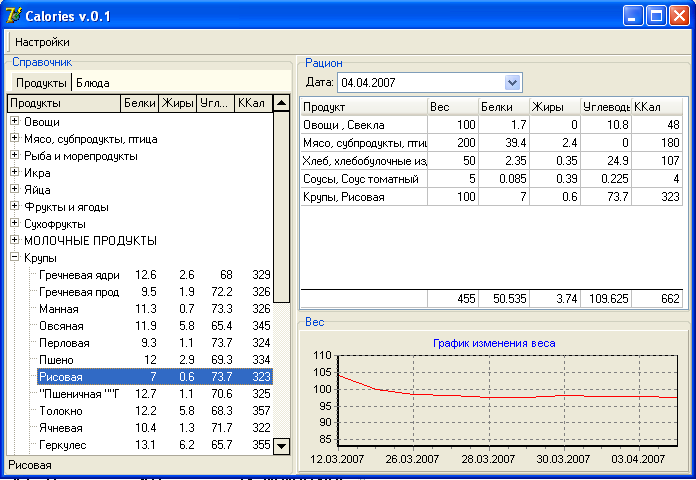Viewport: 696px width, 480px height.
Task: Click the Углеводы column header in Рацион
Action: point(606,107)
